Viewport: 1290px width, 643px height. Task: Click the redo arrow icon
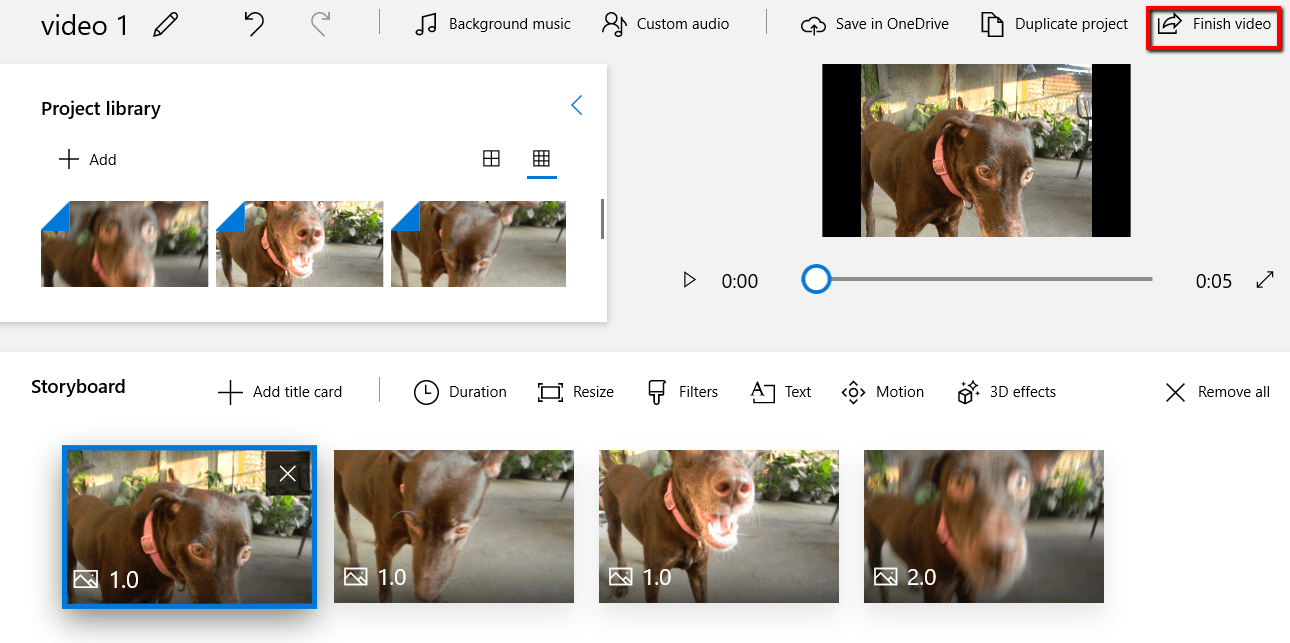(x=320, y=24)
